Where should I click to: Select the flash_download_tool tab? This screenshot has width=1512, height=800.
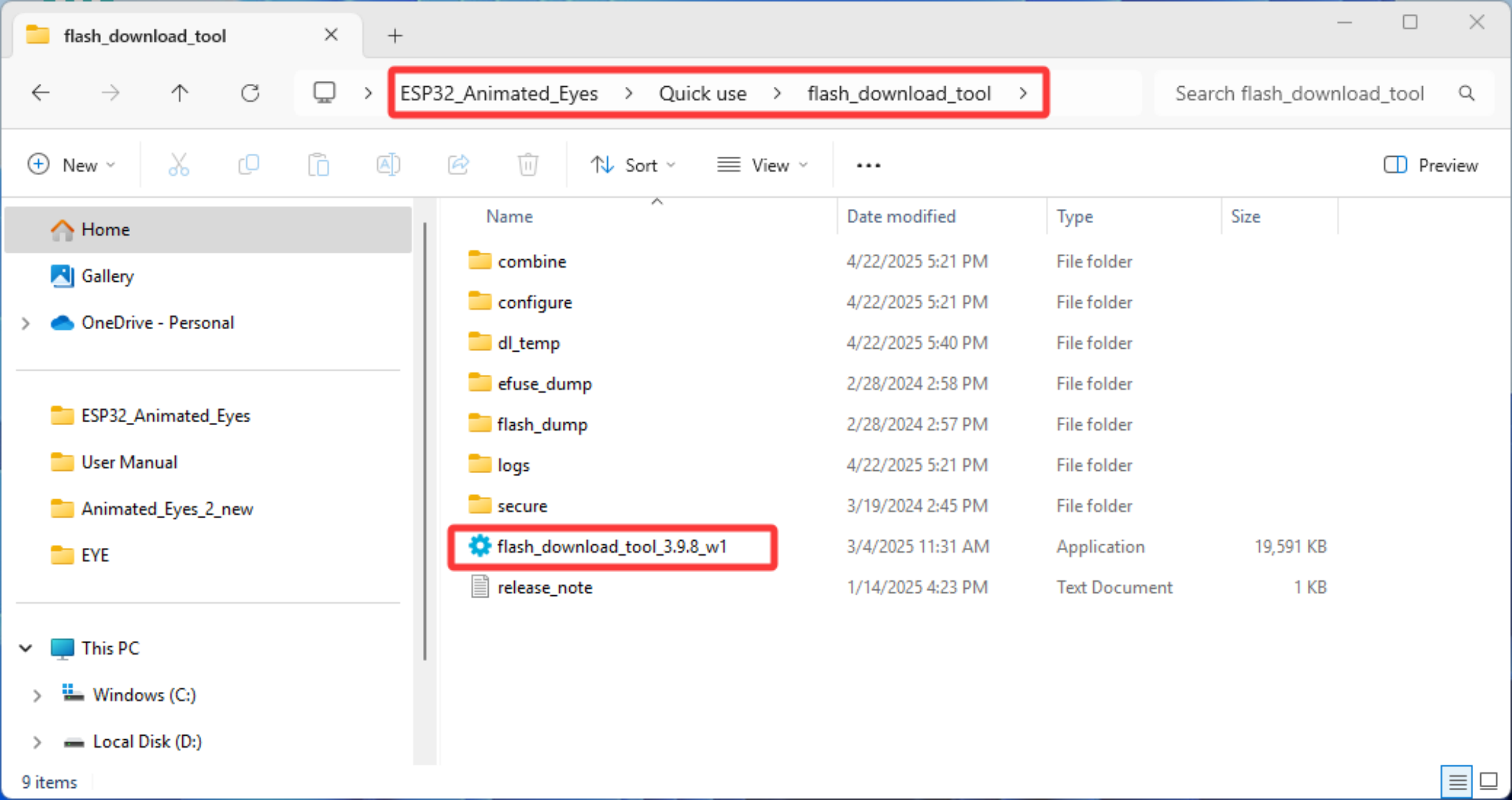click(x=187, y=35)
